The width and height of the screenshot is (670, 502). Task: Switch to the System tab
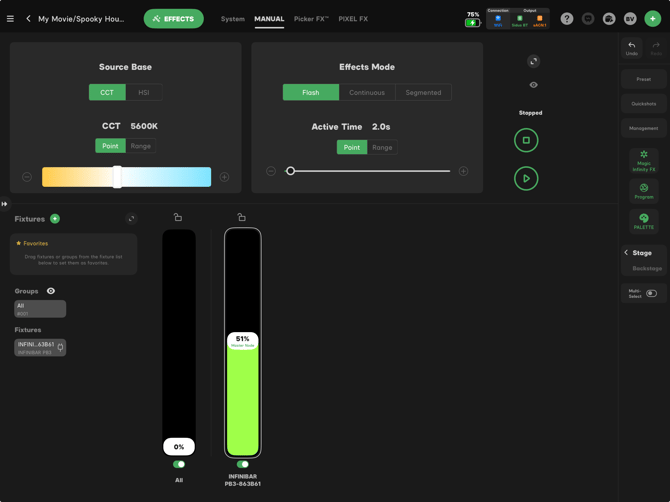[232, 19]
